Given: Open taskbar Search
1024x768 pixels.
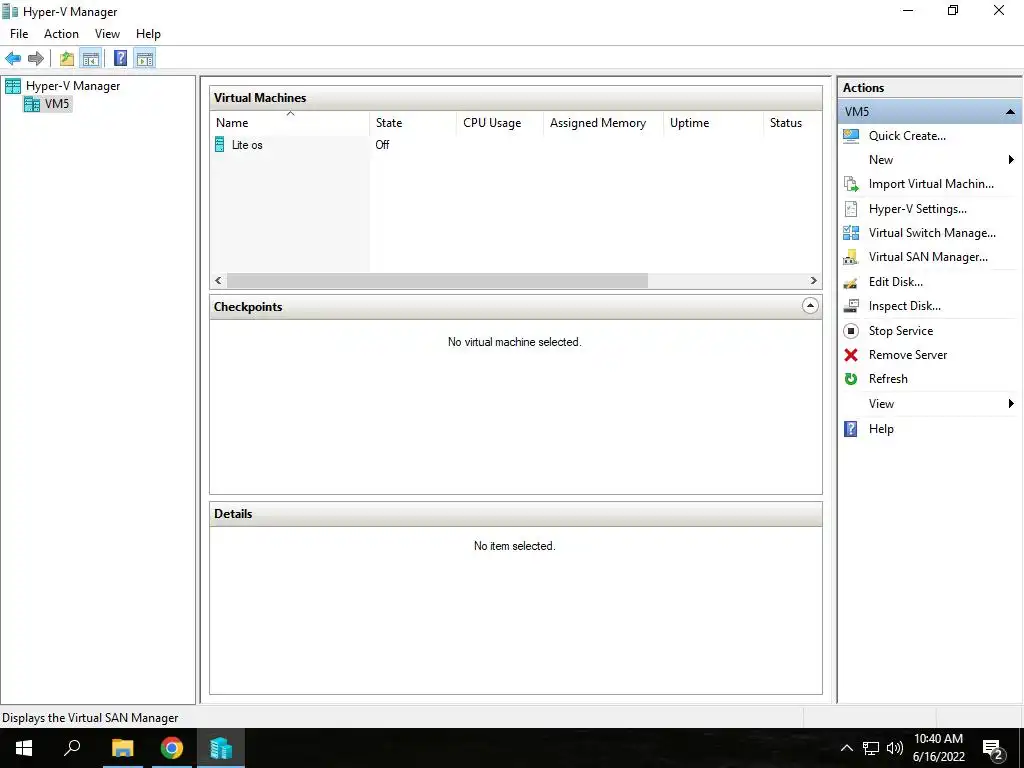Looking at the screenshot, I should [x=72, y=748].
